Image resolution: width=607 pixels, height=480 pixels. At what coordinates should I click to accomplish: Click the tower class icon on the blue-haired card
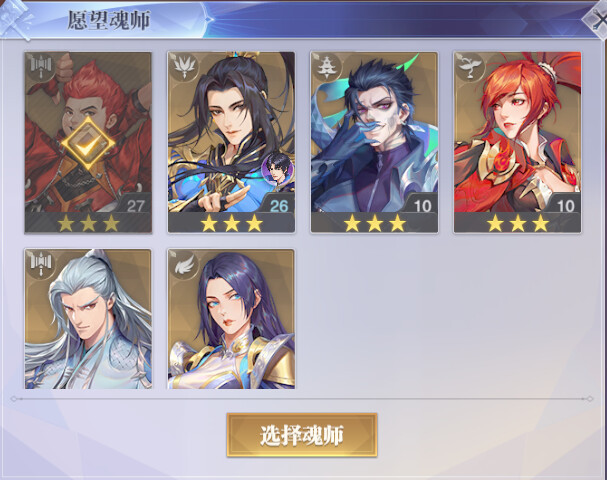click(x=328, y=68)
